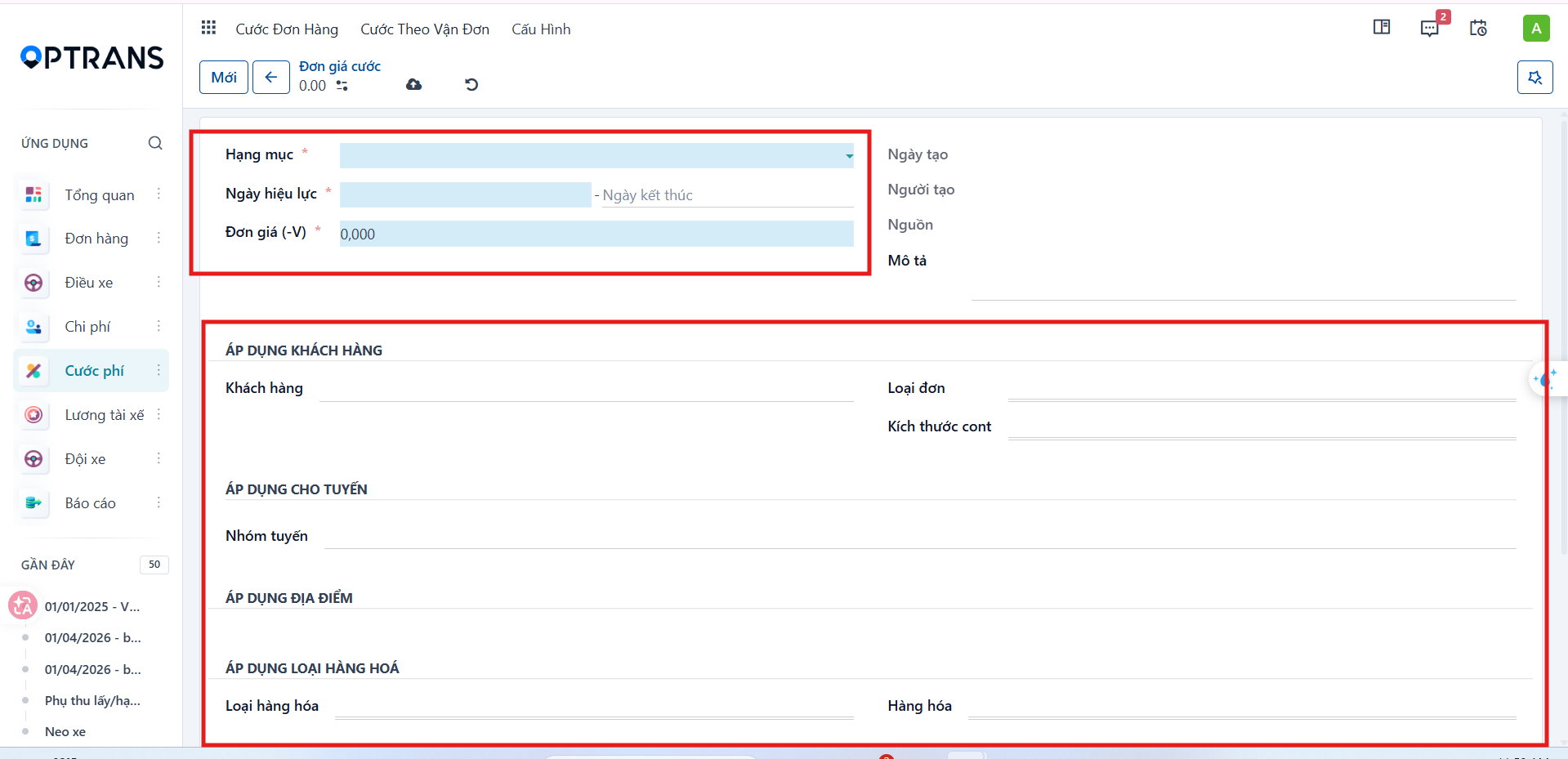Click the pin star button
Screen dimensions: 1568x759
1535,78
